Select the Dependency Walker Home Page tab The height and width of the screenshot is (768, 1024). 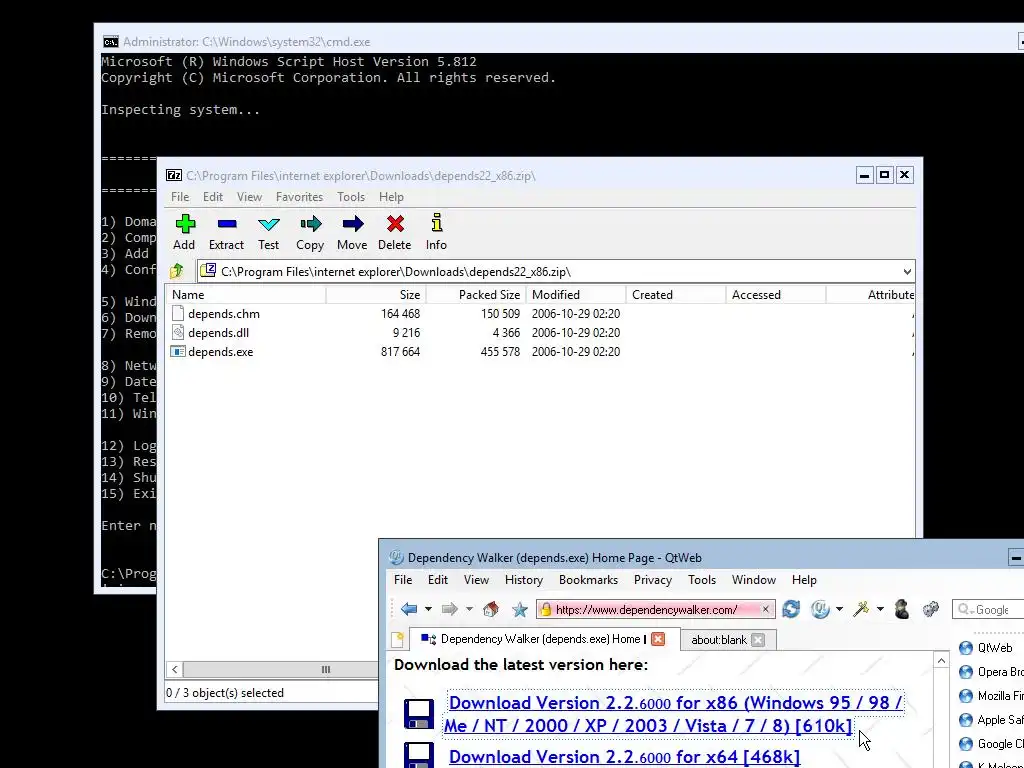543,639
